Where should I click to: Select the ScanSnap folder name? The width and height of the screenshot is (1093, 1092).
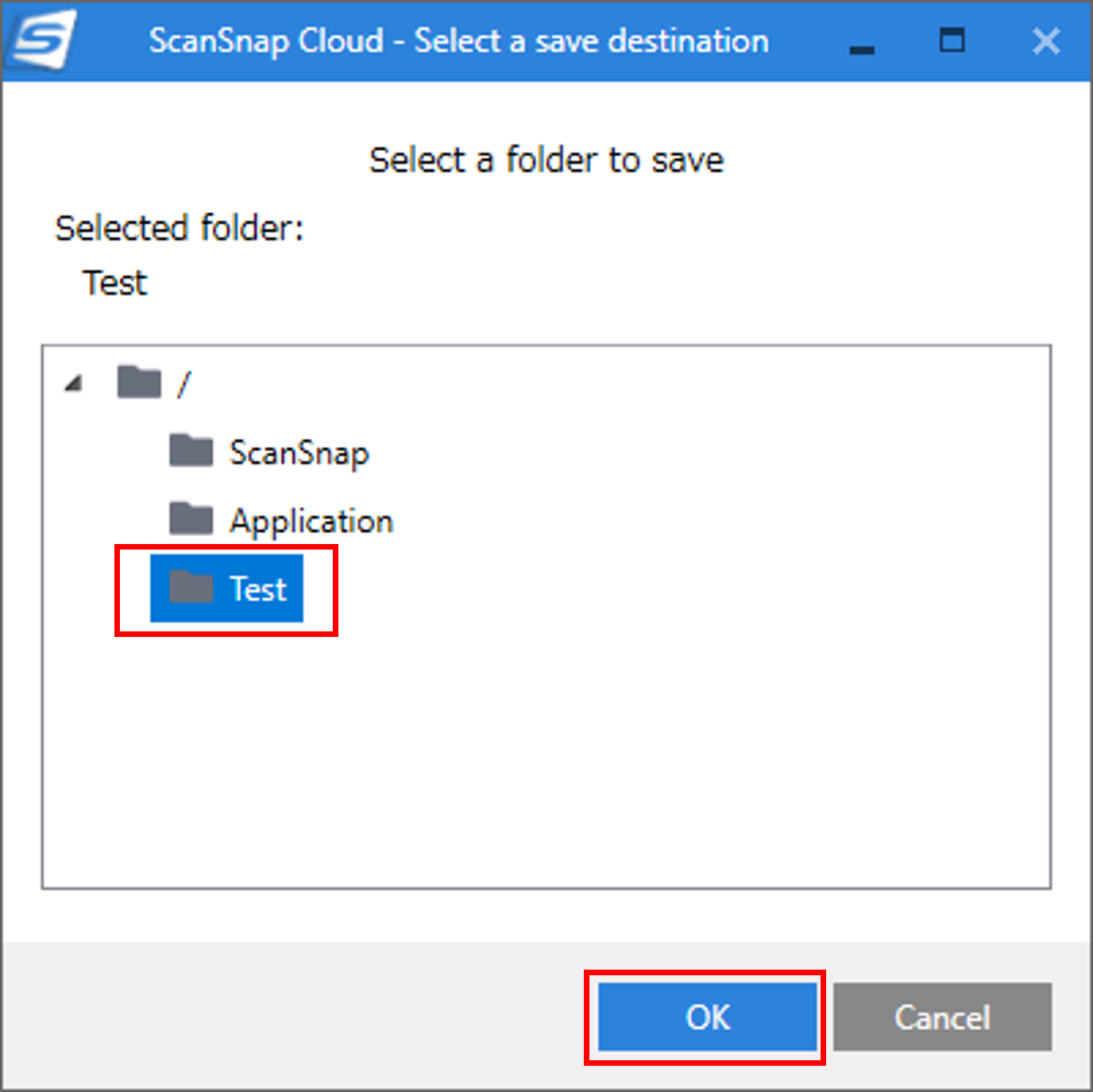click(299, 453)
